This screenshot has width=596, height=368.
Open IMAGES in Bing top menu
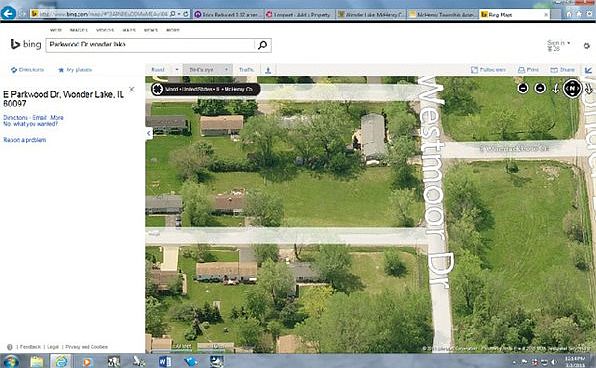(79, 30)
